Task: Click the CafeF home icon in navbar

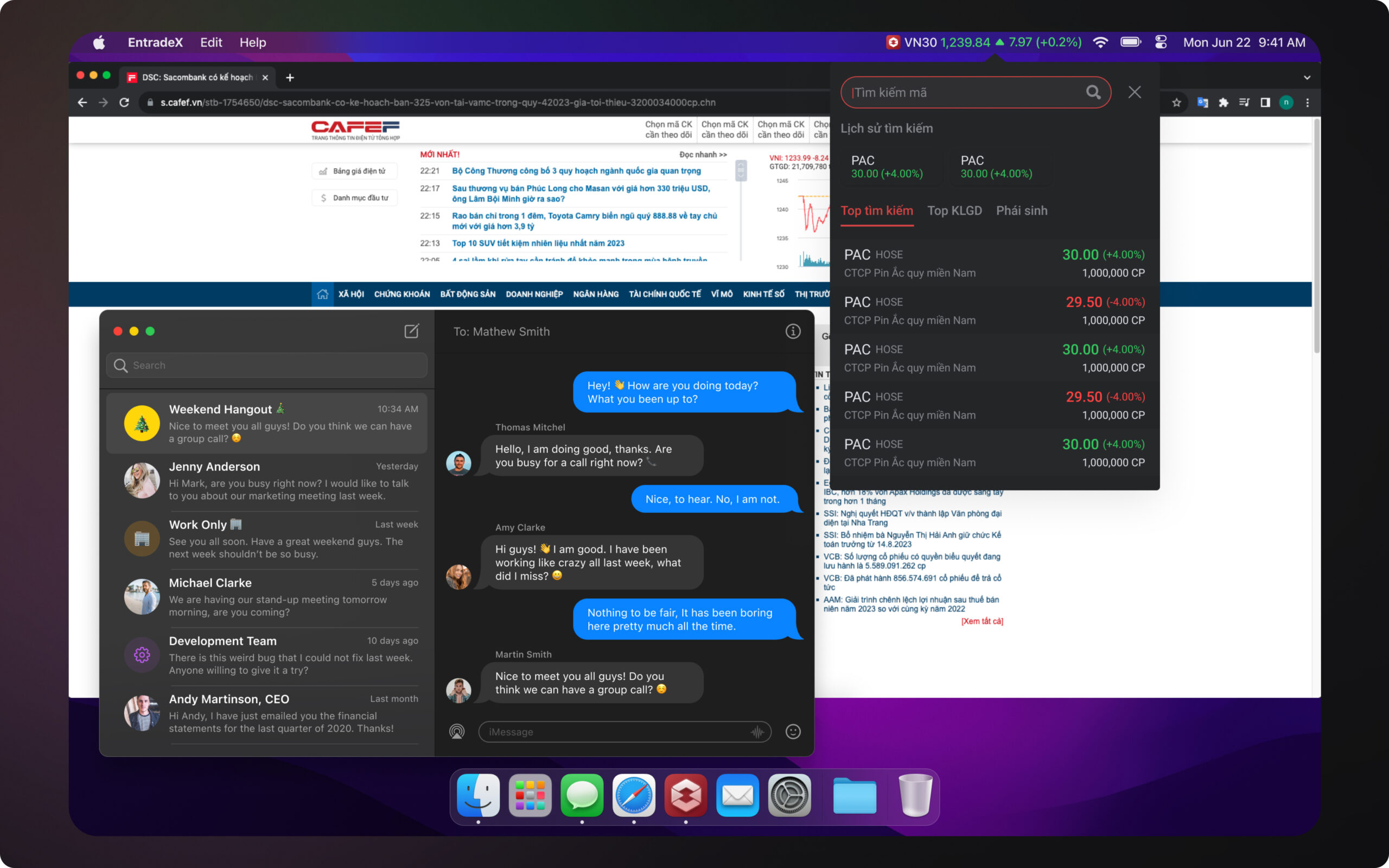Action: point(323,294)
